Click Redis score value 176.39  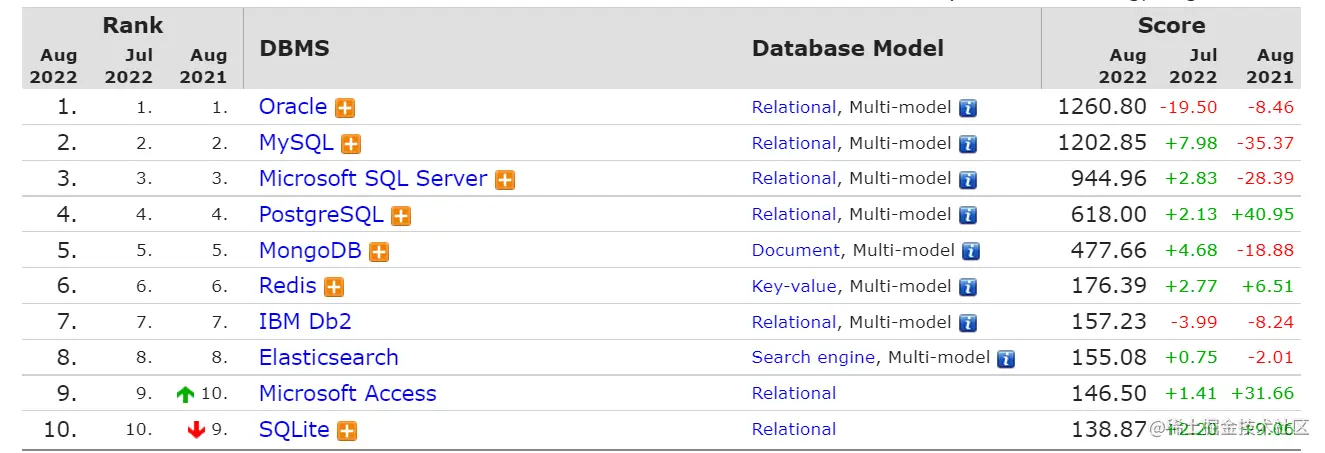pyautogui.click(x=1110, y=285)
